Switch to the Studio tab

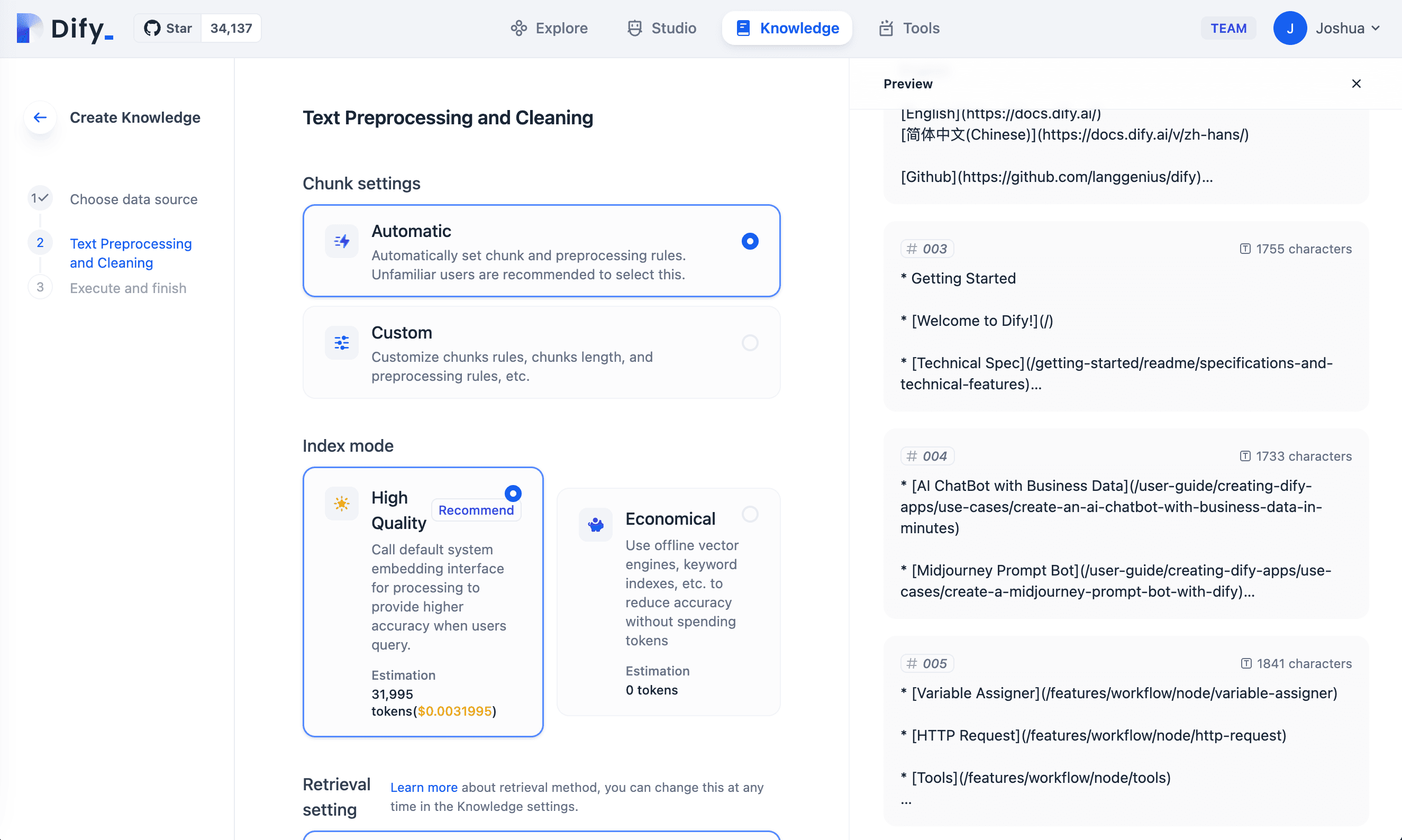tap(662, 29)
